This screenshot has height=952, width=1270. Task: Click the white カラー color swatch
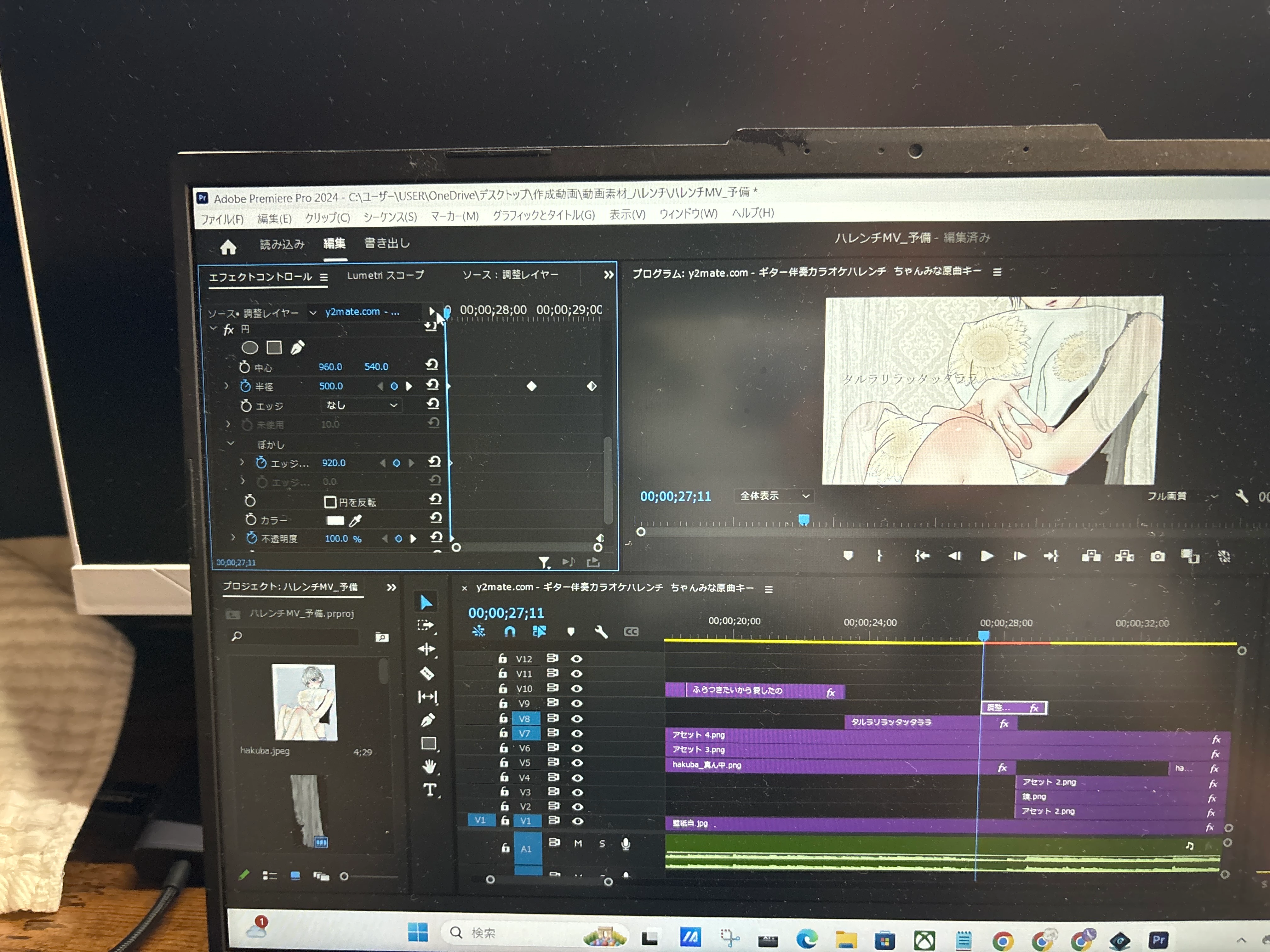tap(335, 520)
